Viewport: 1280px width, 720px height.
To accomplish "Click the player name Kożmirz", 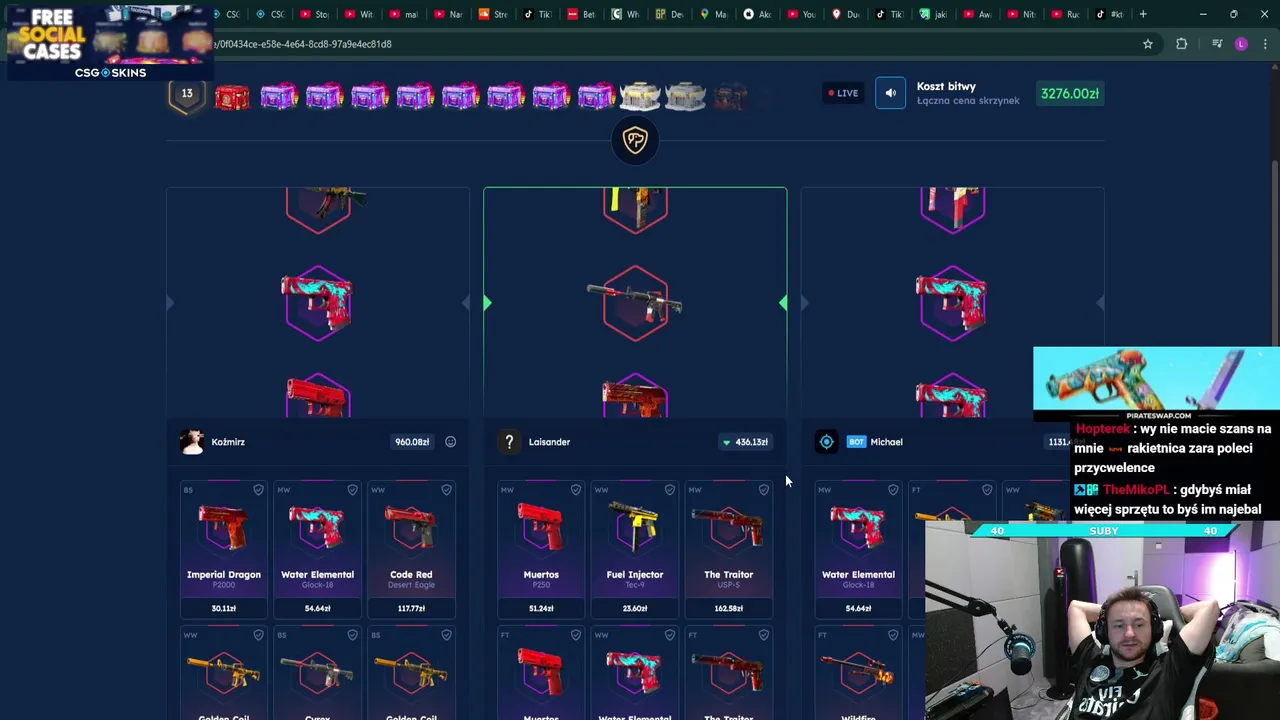I will point(228,442).
